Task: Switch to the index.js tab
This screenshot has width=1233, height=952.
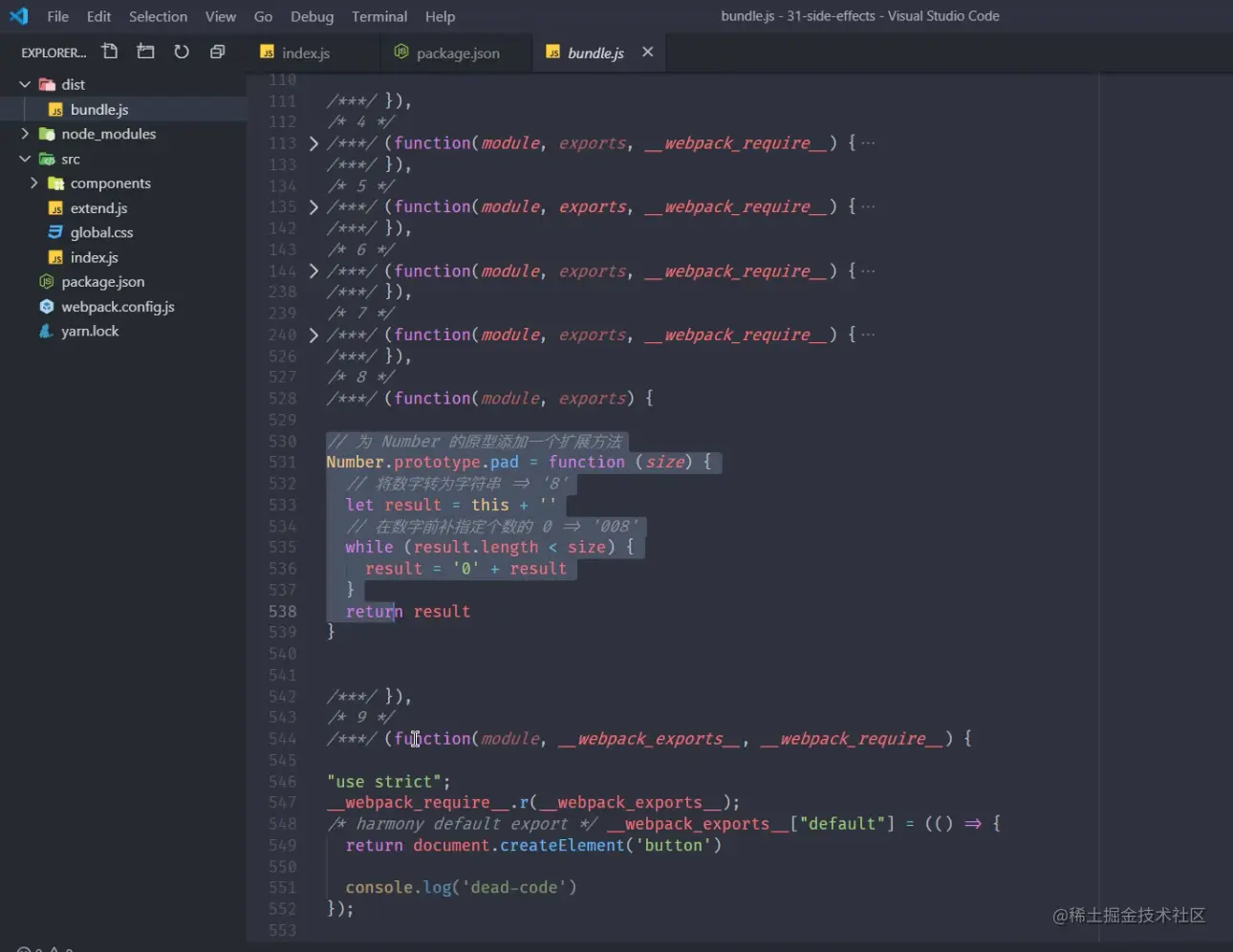Action: [314, 53]
